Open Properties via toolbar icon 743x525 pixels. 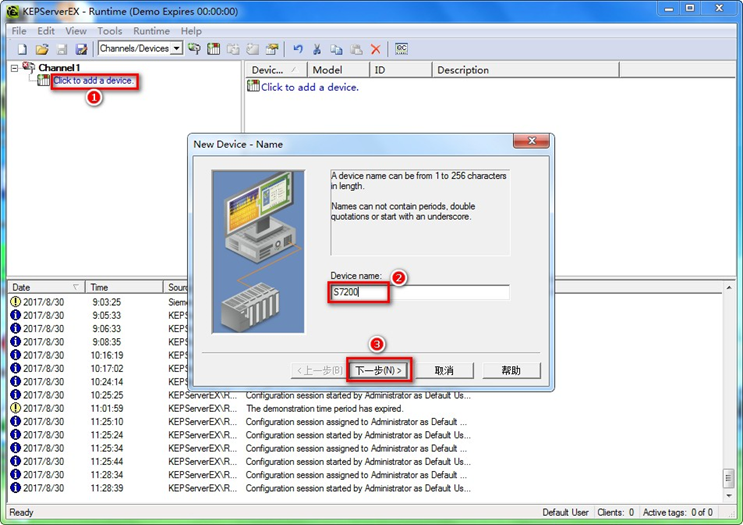[x=272, y=49]
